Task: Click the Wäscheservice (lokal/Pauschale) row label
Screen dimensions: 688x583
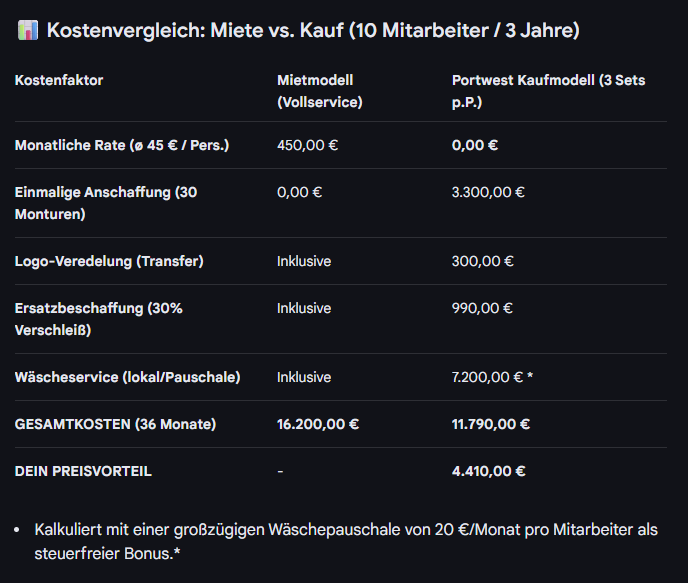Action: click(x=127, y=377)
